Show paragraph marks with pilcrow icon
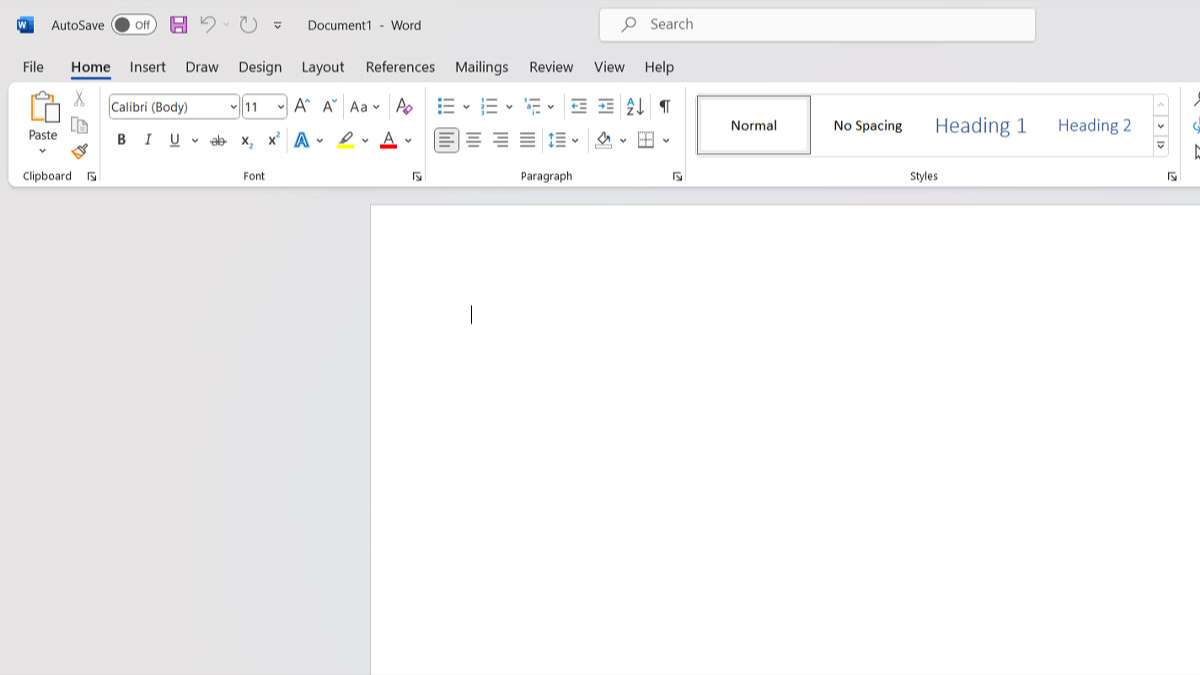This screenshot has width=1200, height=675. (664, 106)
